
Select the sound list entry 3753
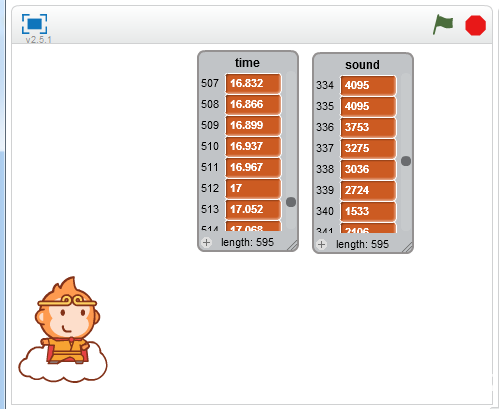[x=368, y=127]
